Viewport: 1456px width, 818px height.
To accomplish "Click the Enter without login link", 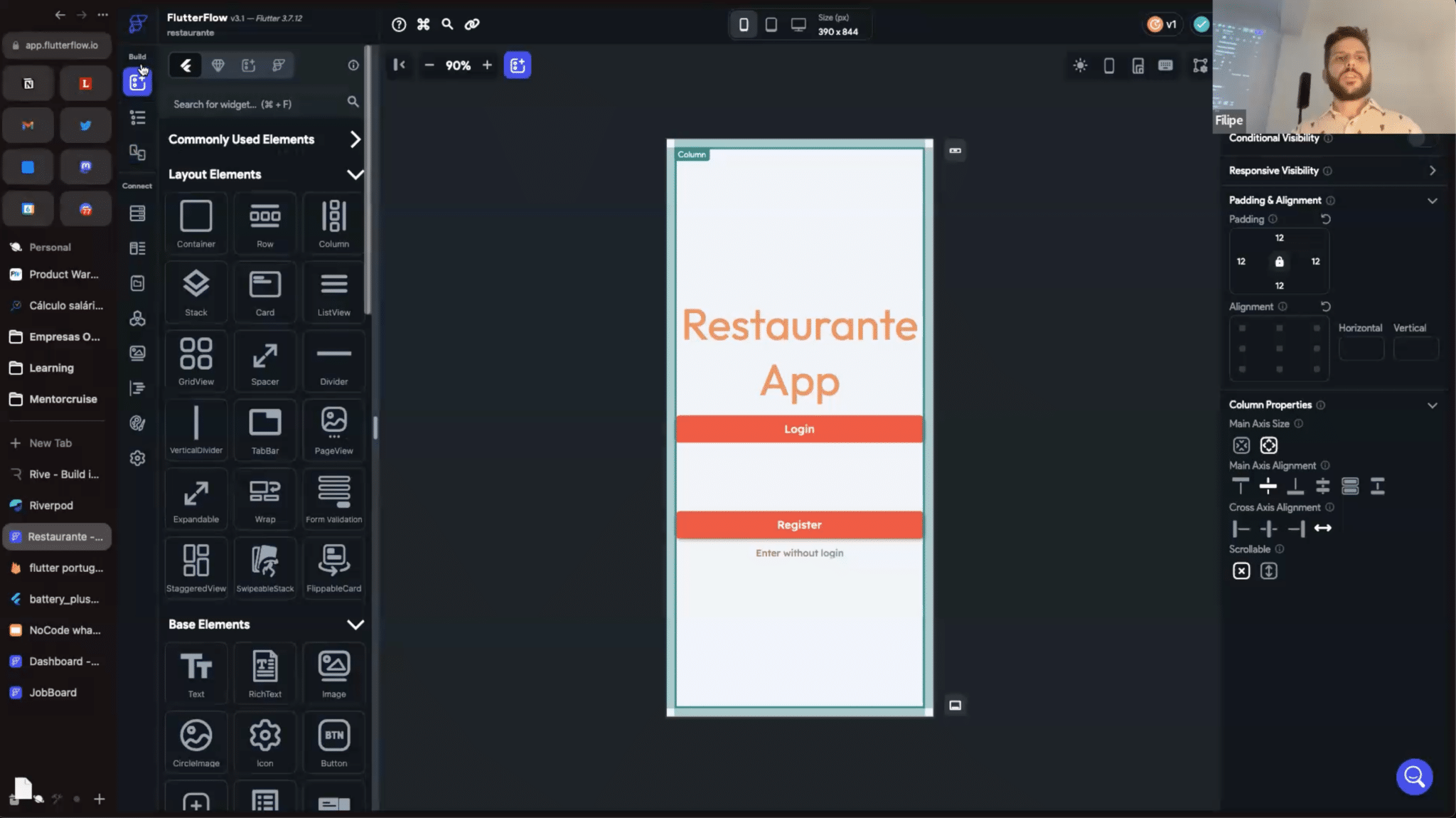I will coord(799,553).
